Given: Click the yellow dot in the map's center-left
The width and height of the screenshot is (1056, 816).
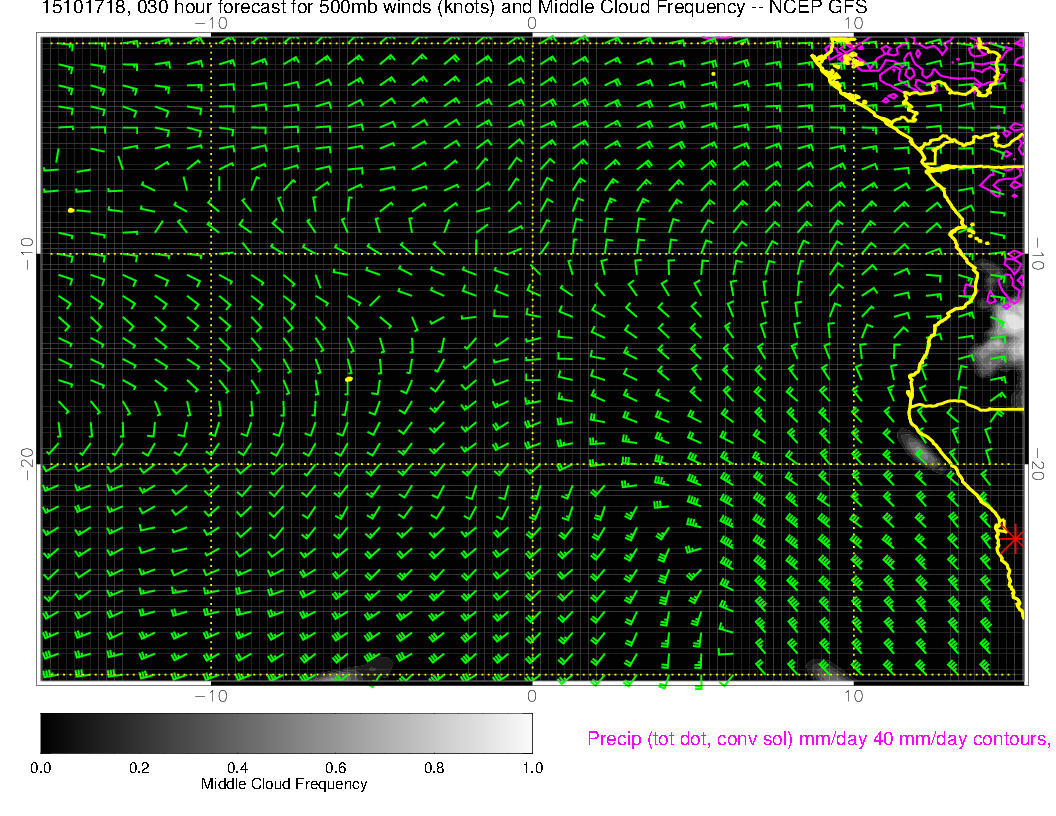Looking at the screenshot, I should 348,380.
